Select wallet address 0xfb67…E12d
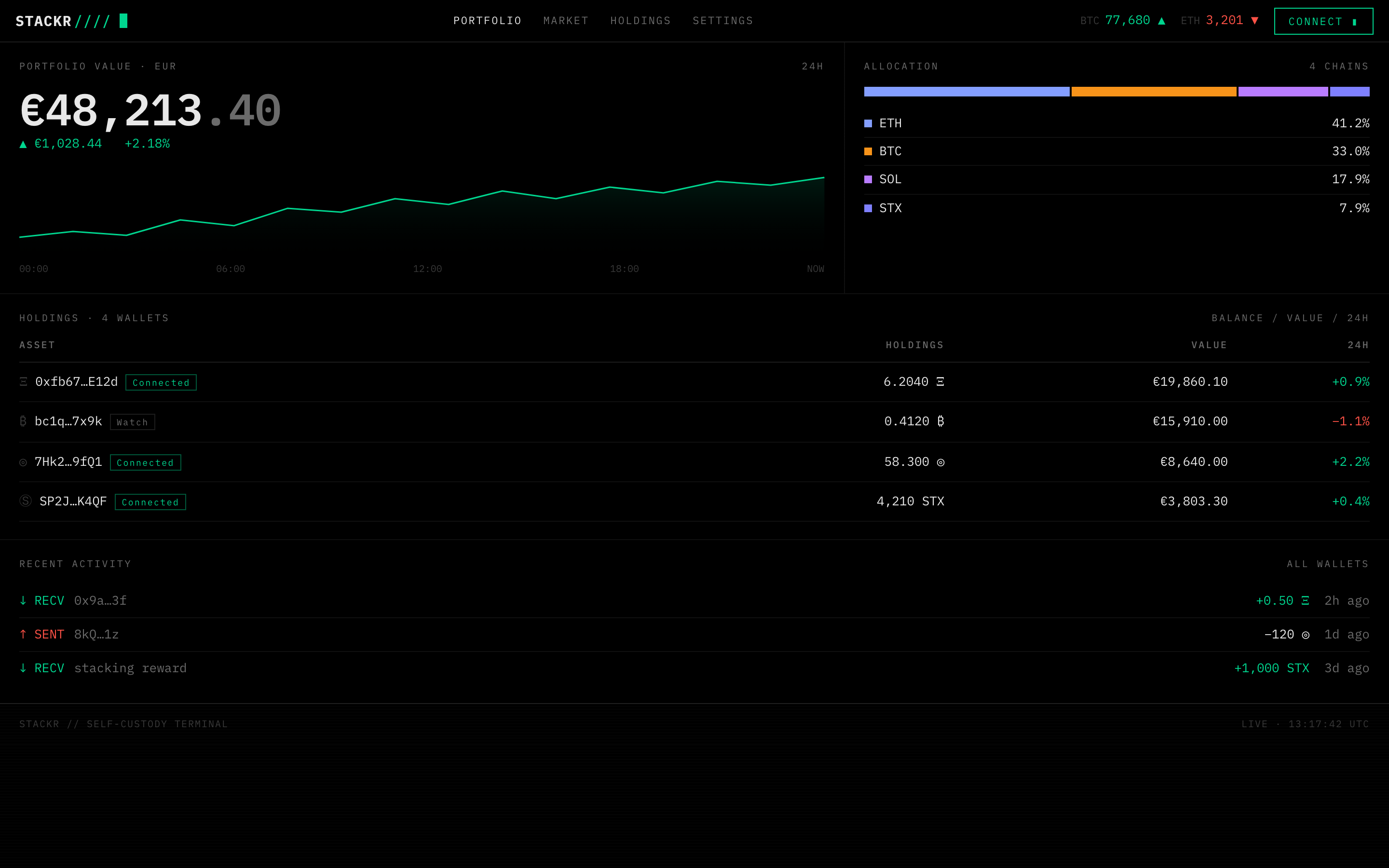 [x=76, y=382]
